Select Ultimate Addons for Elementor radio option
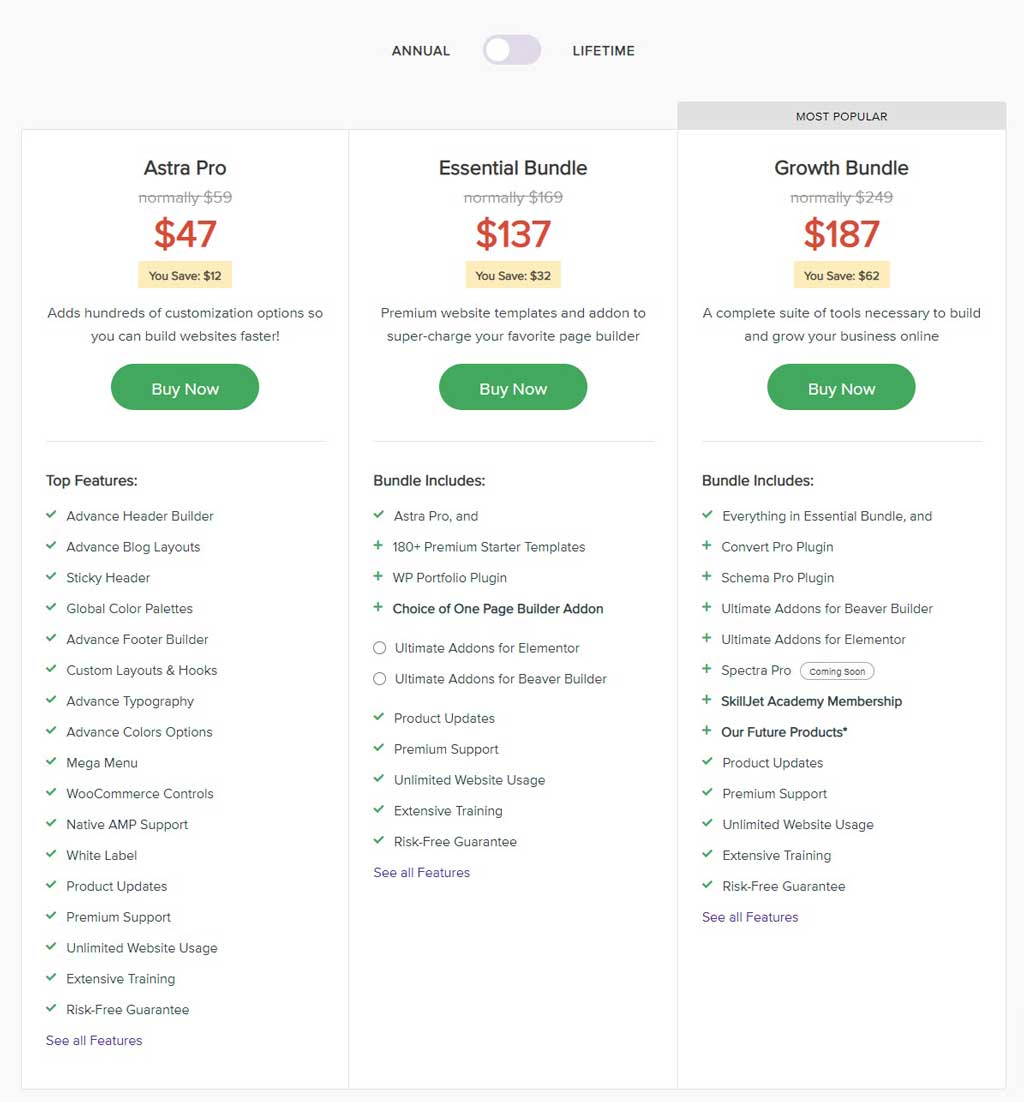 coord(380,648)
